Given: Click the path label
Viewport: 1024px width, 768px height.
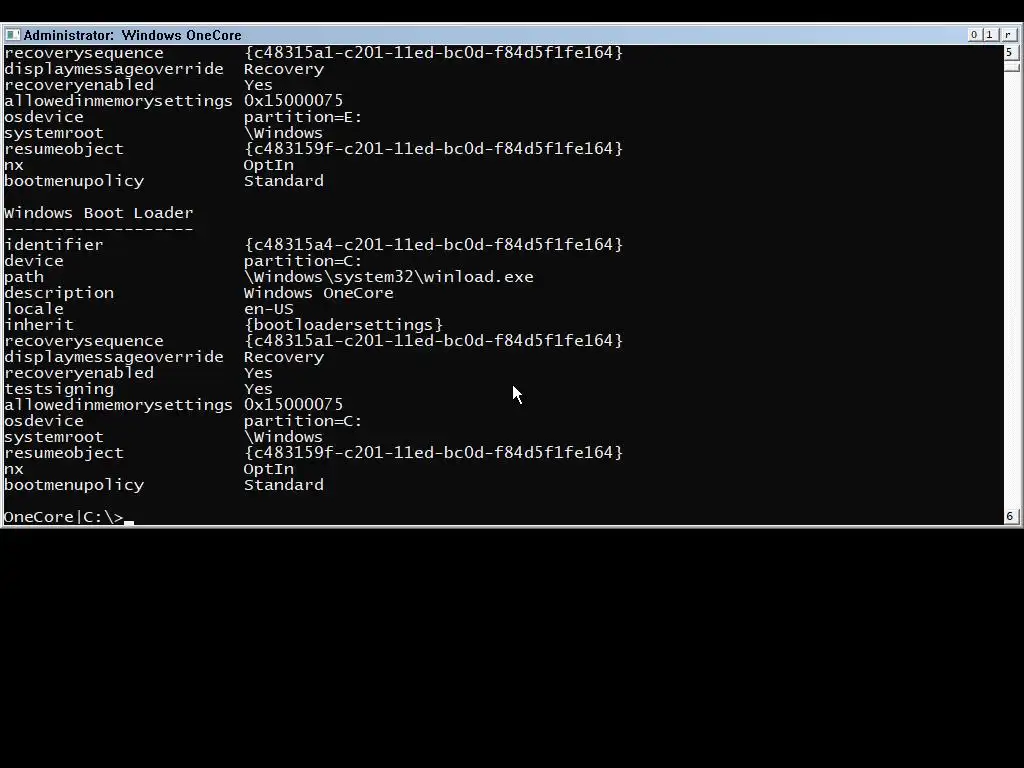Looking at the screenshot, I should click(x=24, y=277).
